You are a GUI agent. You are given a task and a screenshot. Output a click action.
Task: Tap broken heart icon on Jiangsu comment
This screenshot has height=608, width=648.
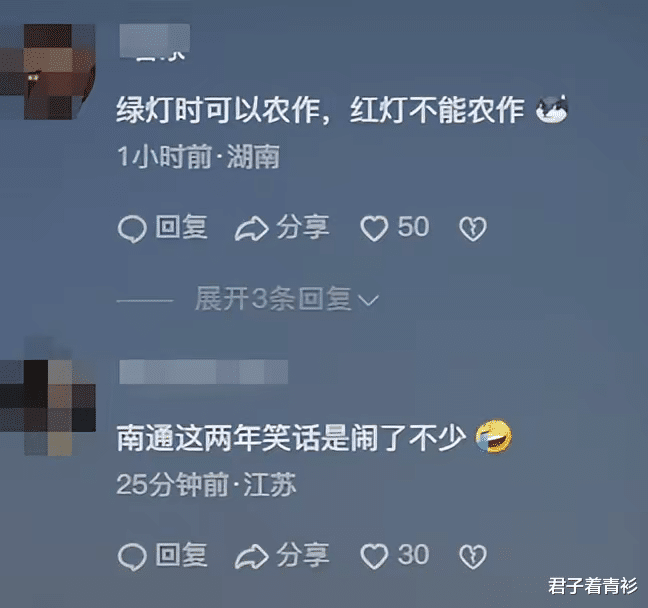click(x=473, y=556)
